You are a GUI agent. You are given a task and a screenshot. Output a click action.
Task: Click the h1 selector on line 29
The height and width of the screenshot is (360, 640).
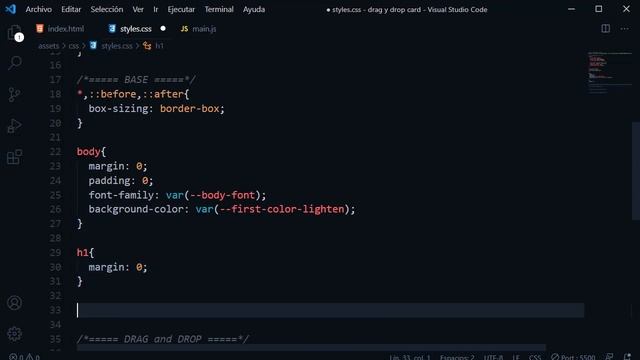(82, 253)
